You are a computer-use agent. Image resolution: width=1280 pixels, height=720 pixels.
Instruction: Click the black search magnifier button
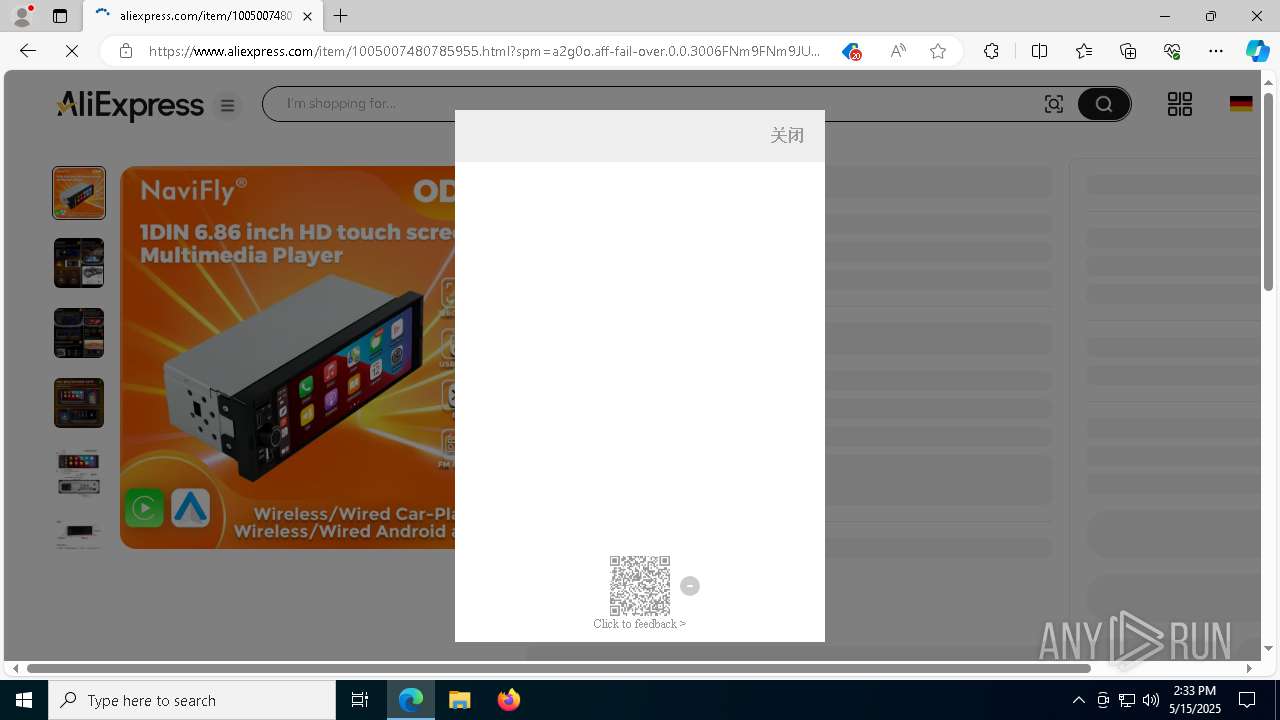click(1103, 104)
